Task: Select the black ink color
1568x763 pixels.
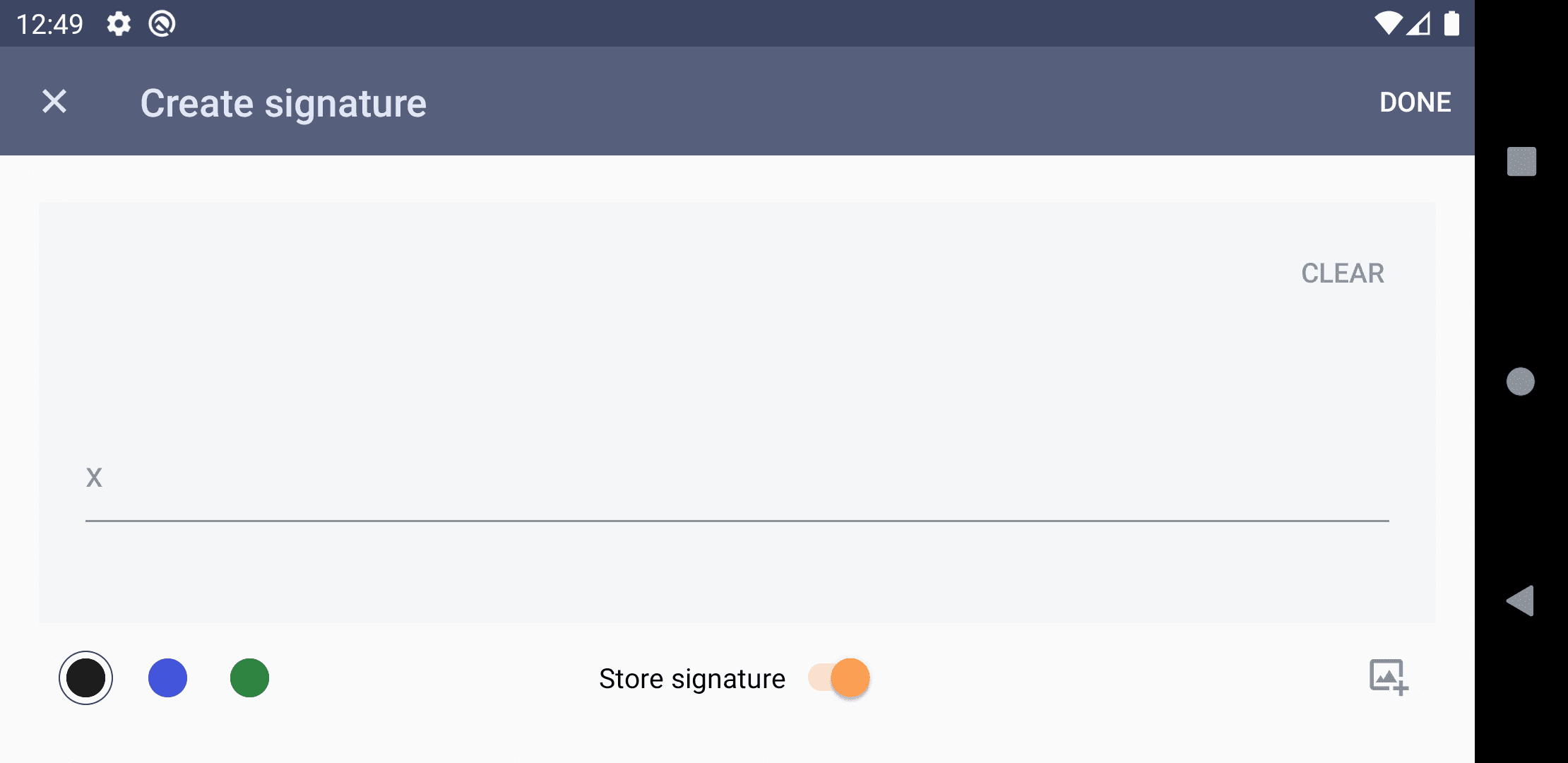Action: [x=85, y=678]
